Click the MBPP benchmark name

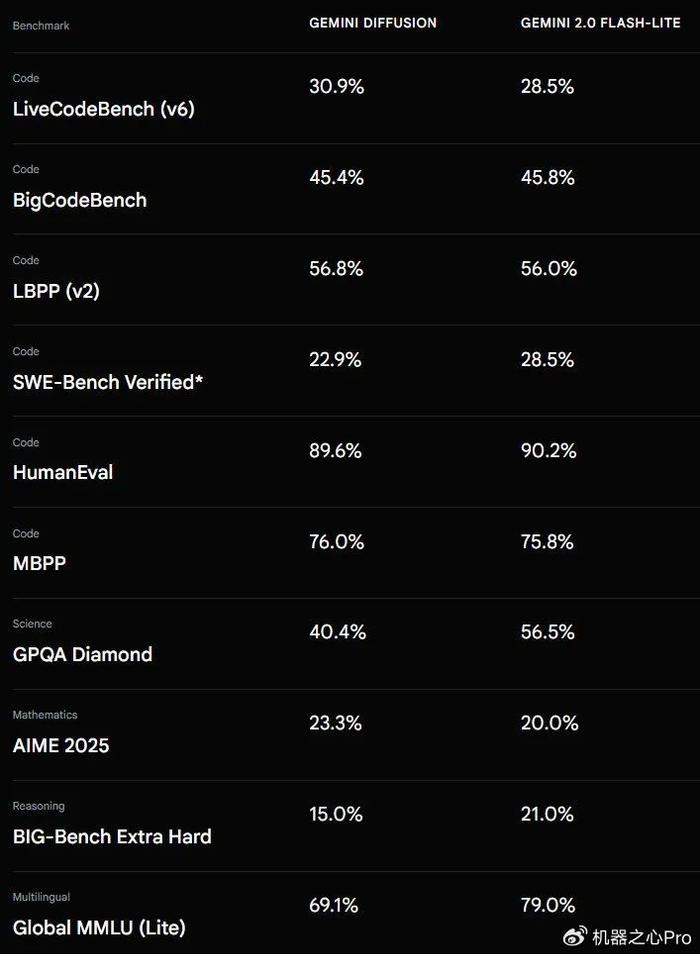pos(39,563)
